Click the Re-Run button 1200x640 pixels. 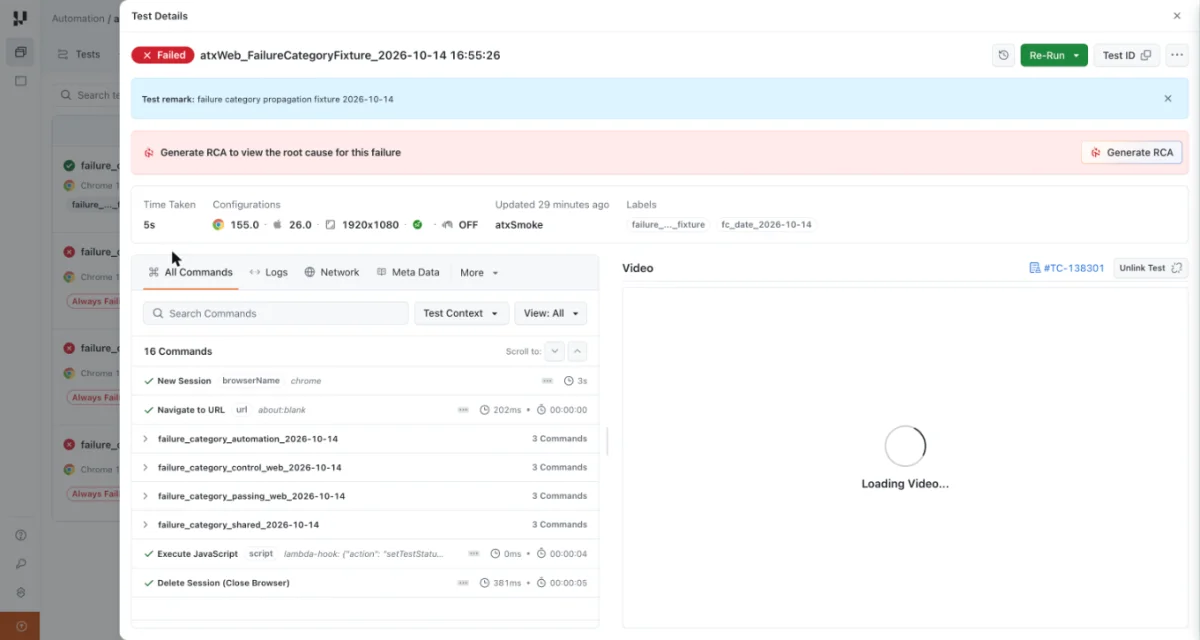pyautogui.click(x=1046, y=55)
